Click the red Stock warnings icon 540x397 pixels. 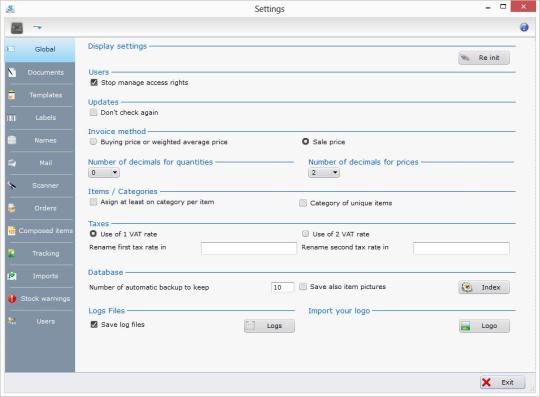[12, 299]
